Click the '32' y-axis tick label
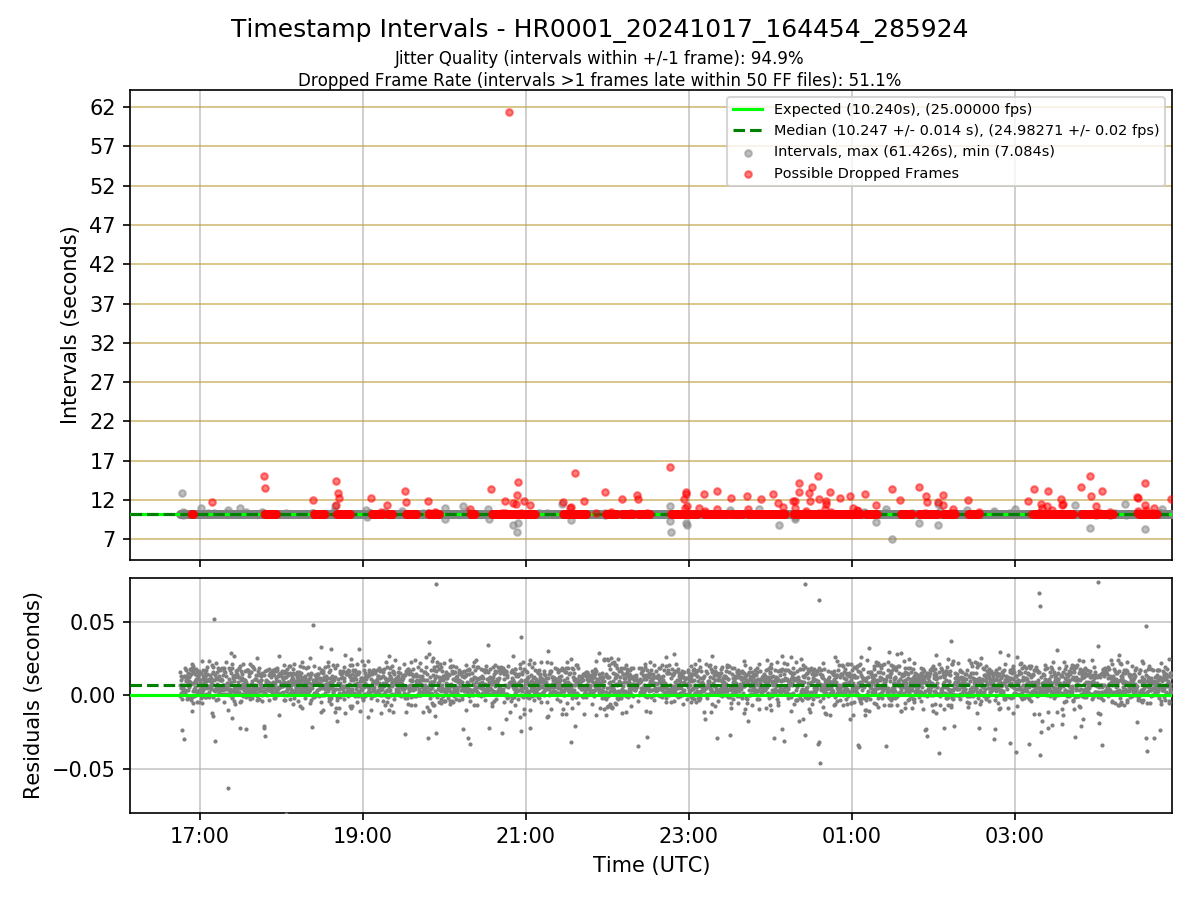1200x900 pixels. [105, 343]
